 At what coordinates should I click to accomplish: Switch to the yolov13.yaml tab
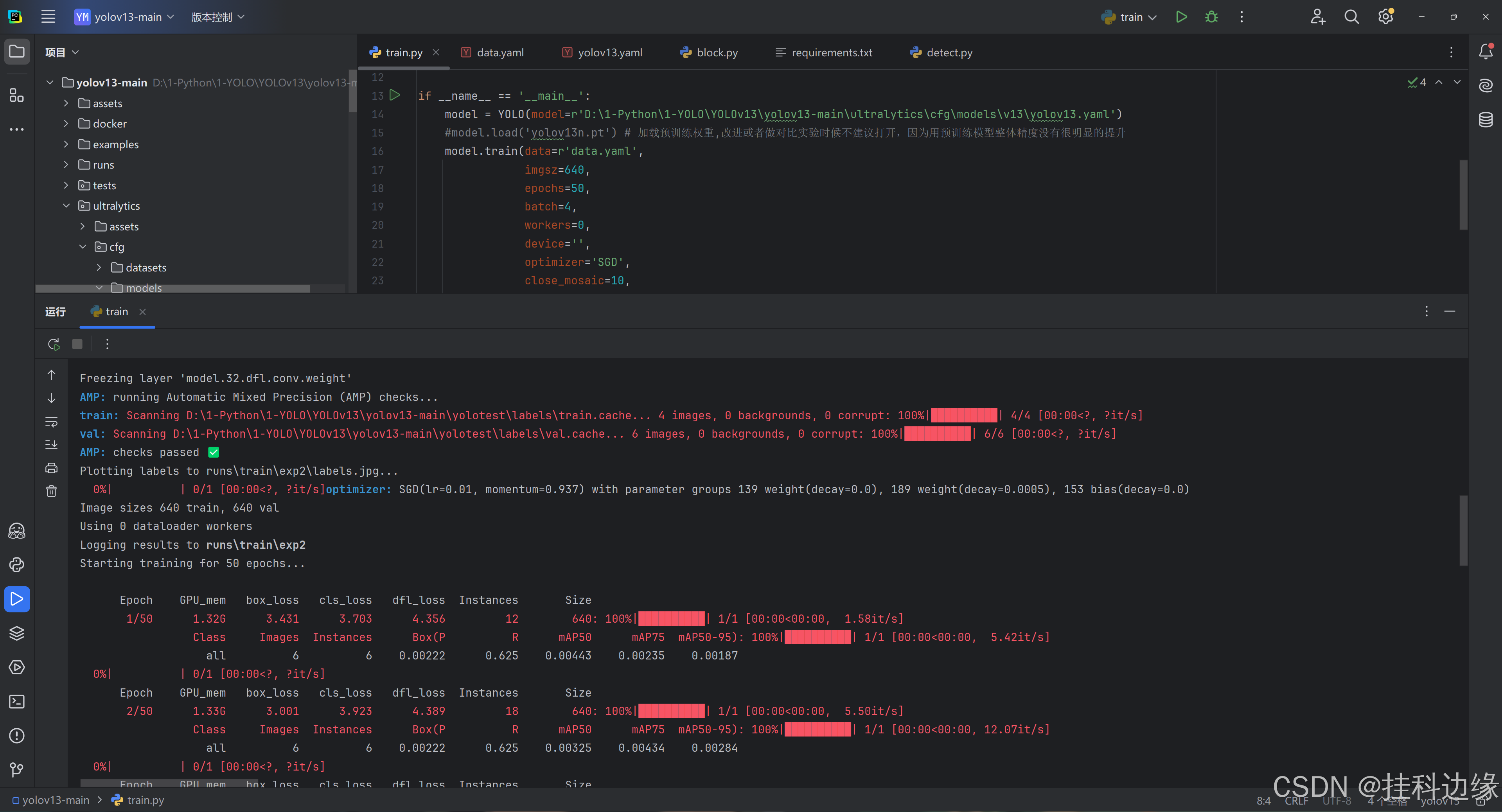click(x=602, y=52)
